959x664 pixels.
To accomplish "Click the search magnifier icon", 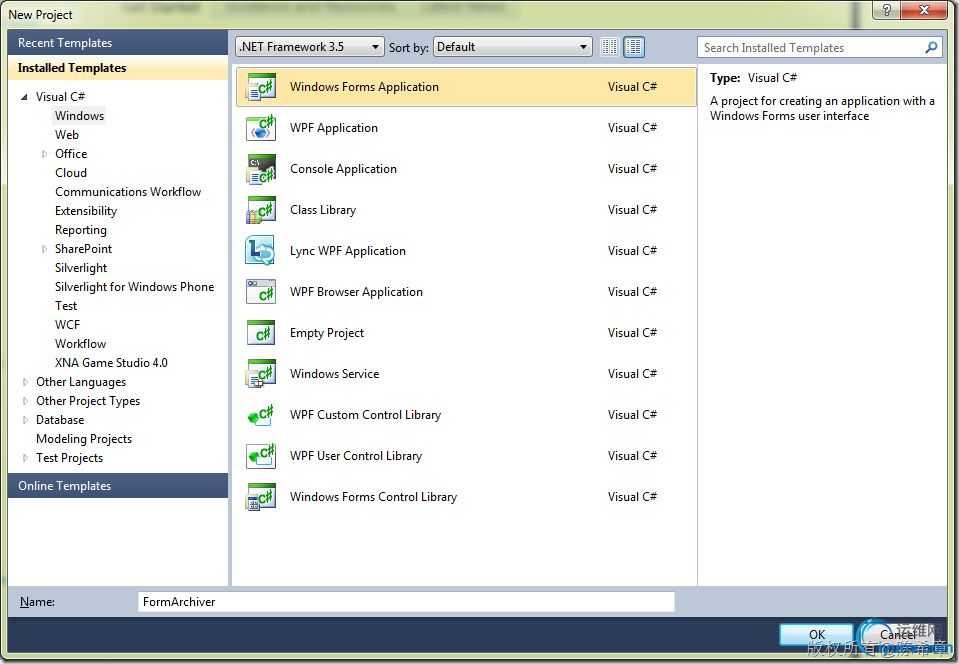I will (x=931, y=47).
